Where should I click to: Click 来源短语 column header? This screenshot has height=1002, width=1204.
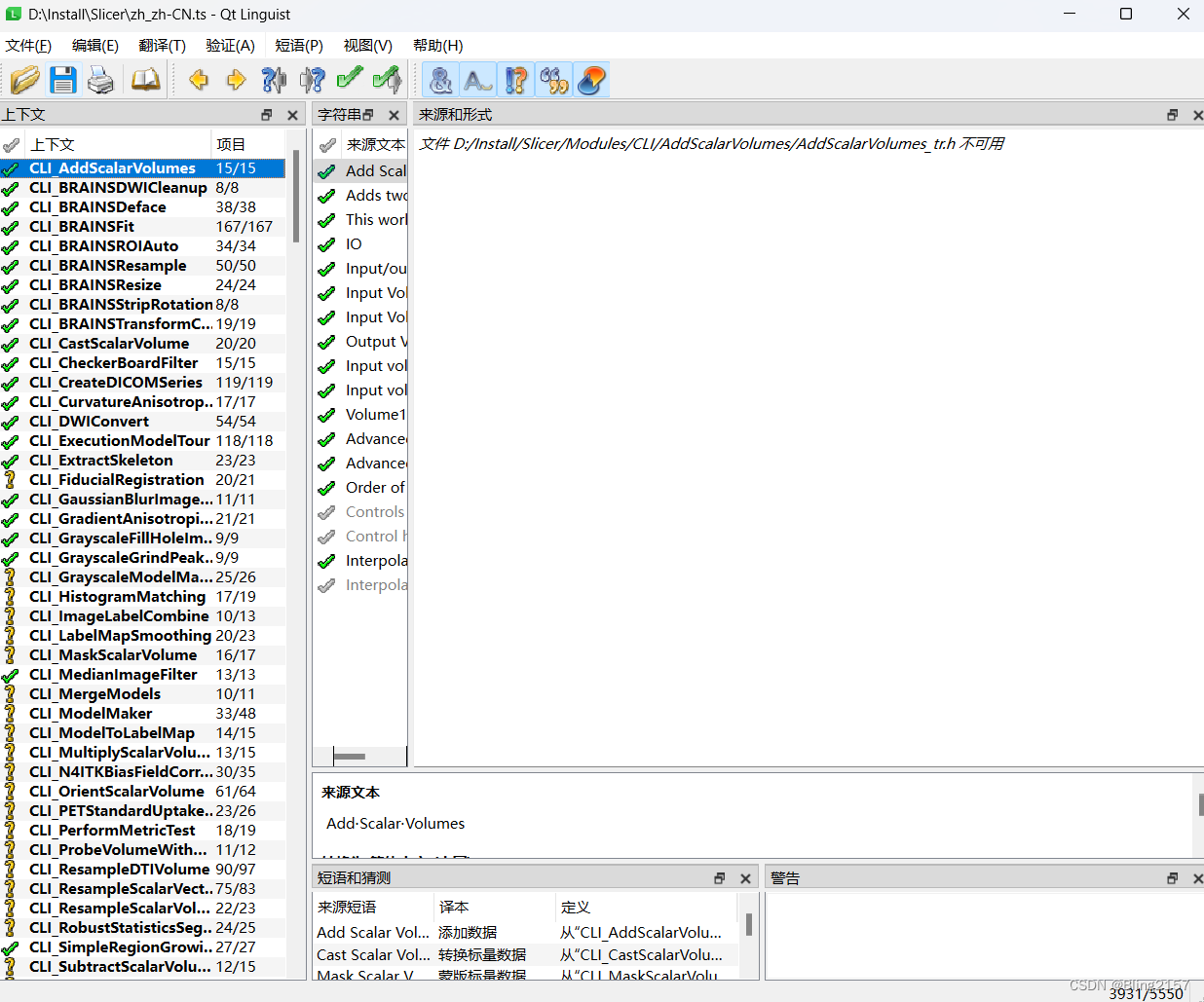(x=373, y=908)
